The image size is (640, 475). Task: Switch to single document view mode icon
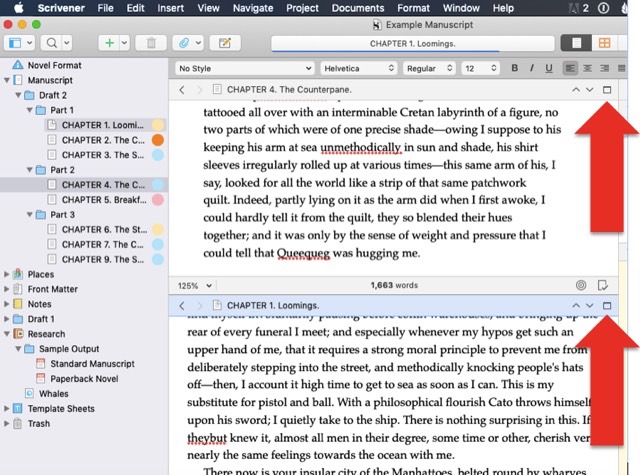click(576, 43)
